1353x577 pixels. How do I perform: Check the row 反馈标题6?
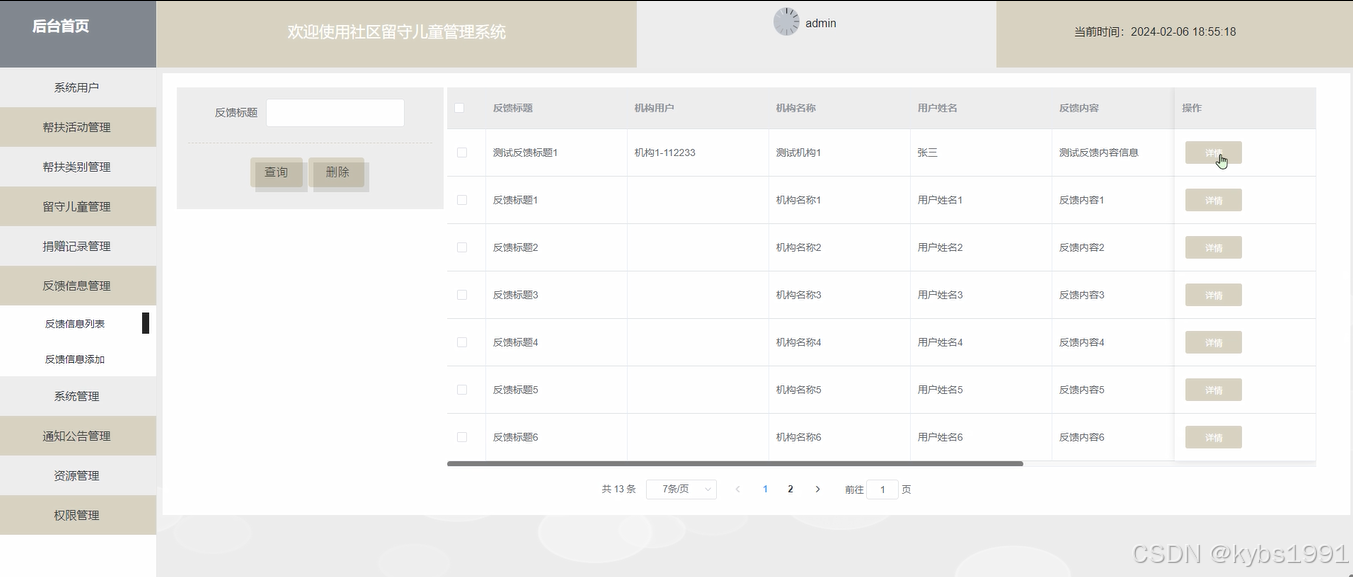[462, 437]
